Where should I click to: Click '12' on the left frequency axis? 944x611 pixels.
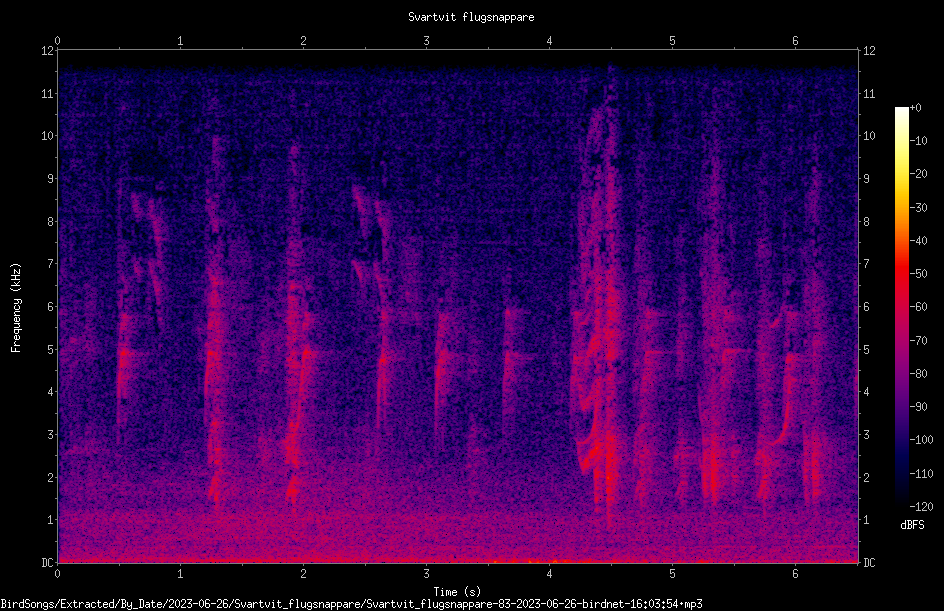click(47, 51)
